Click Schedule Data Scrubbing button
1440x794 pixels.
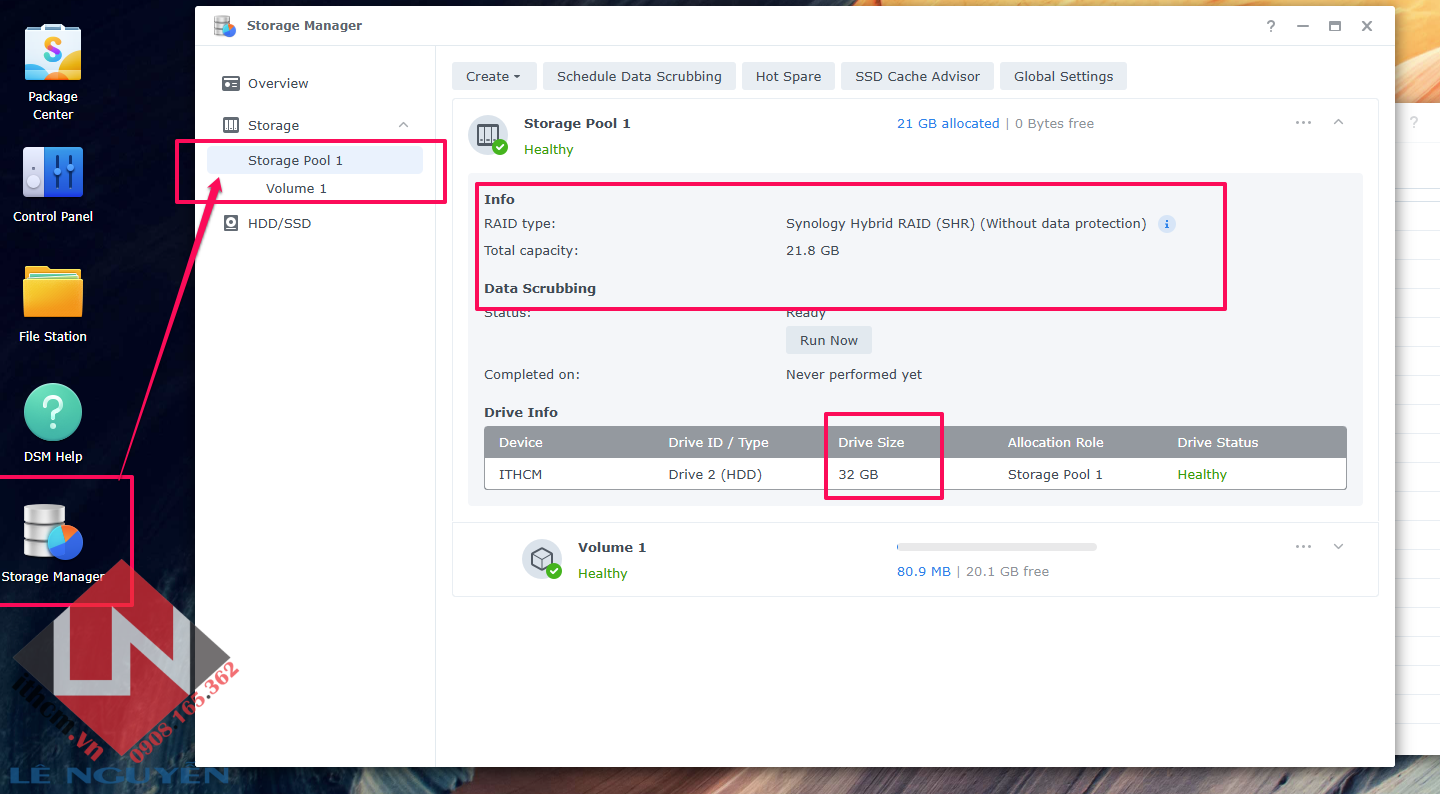click(639, 76)
